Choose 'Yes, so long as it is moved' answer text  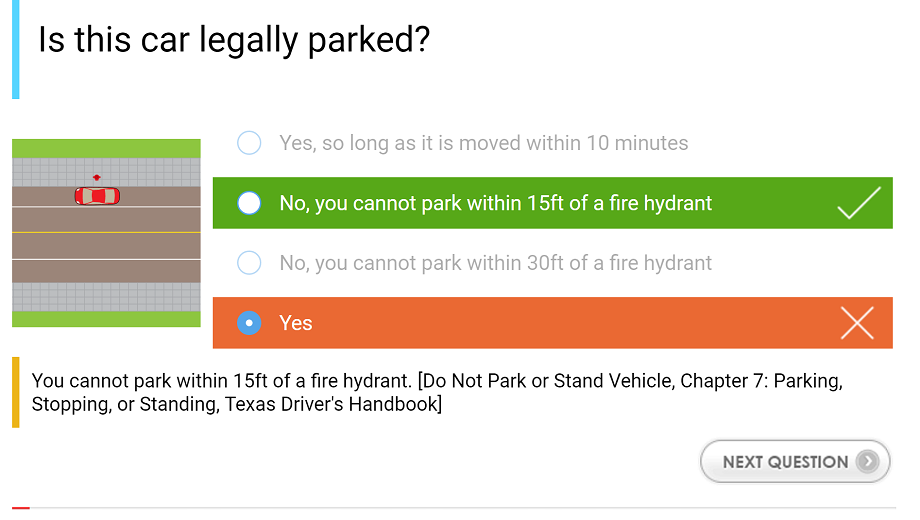coord(483,143)
